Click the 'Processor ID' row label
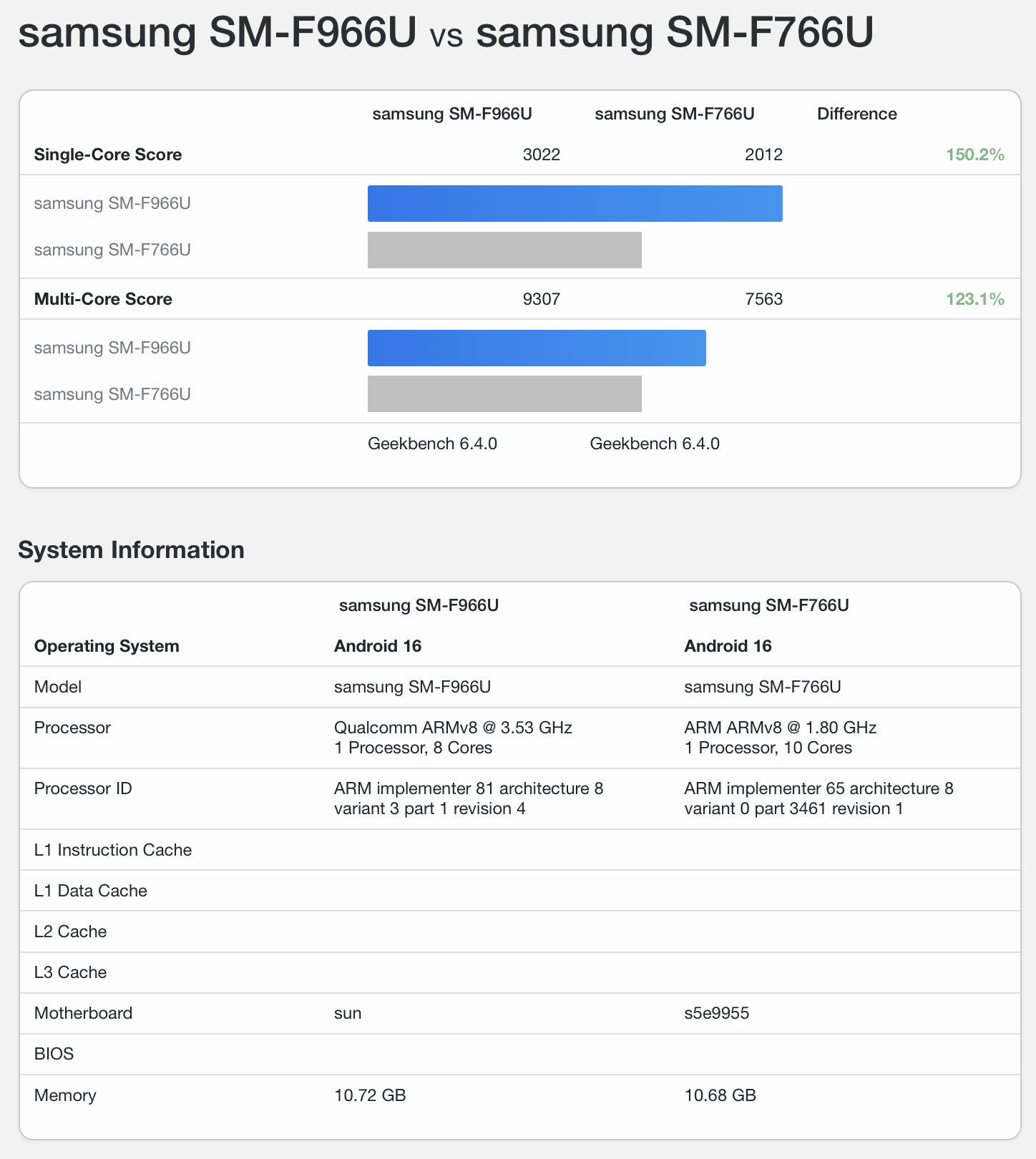 (x=83, y=788)
